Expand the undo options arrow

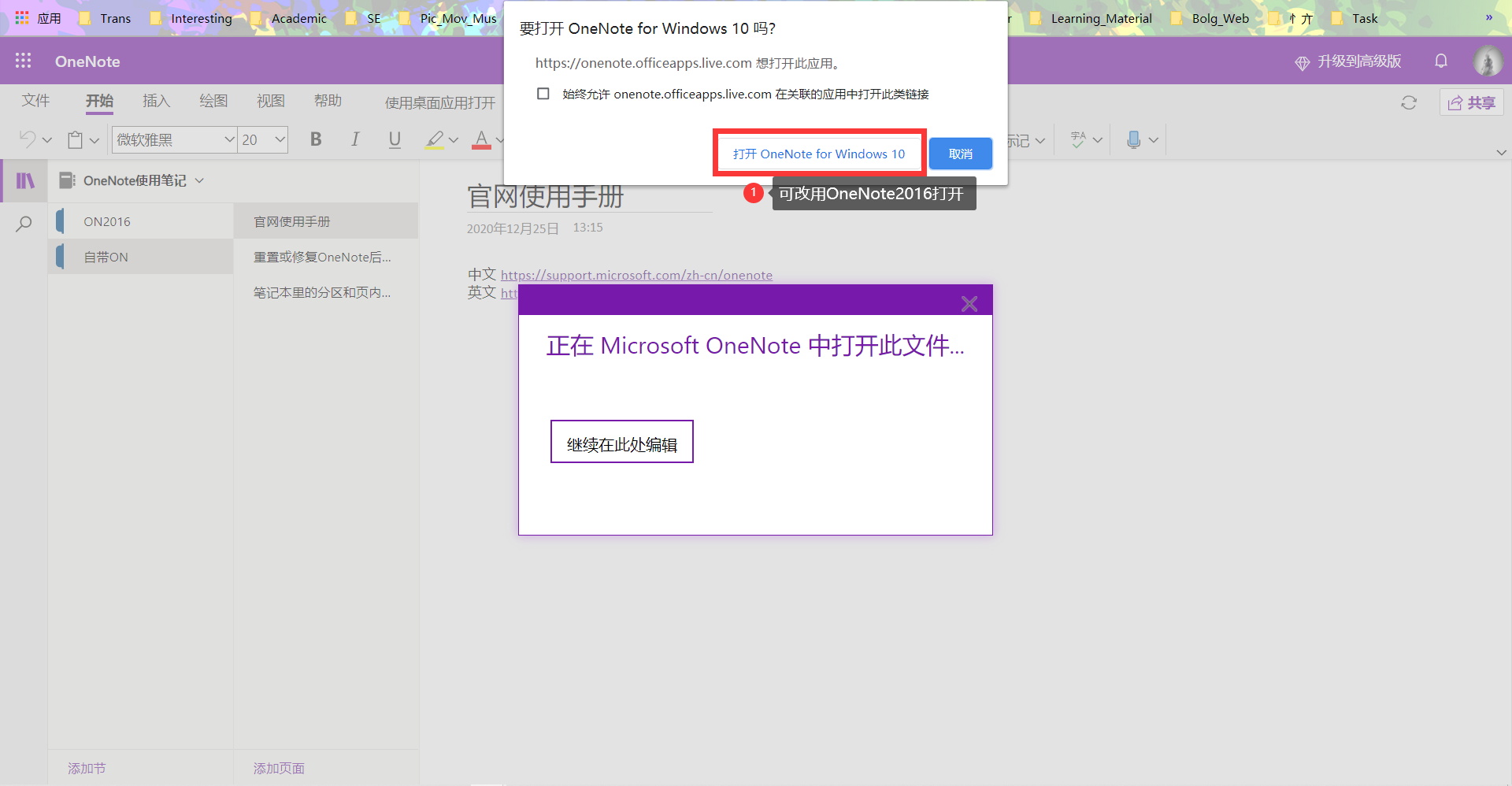[47, 140]
